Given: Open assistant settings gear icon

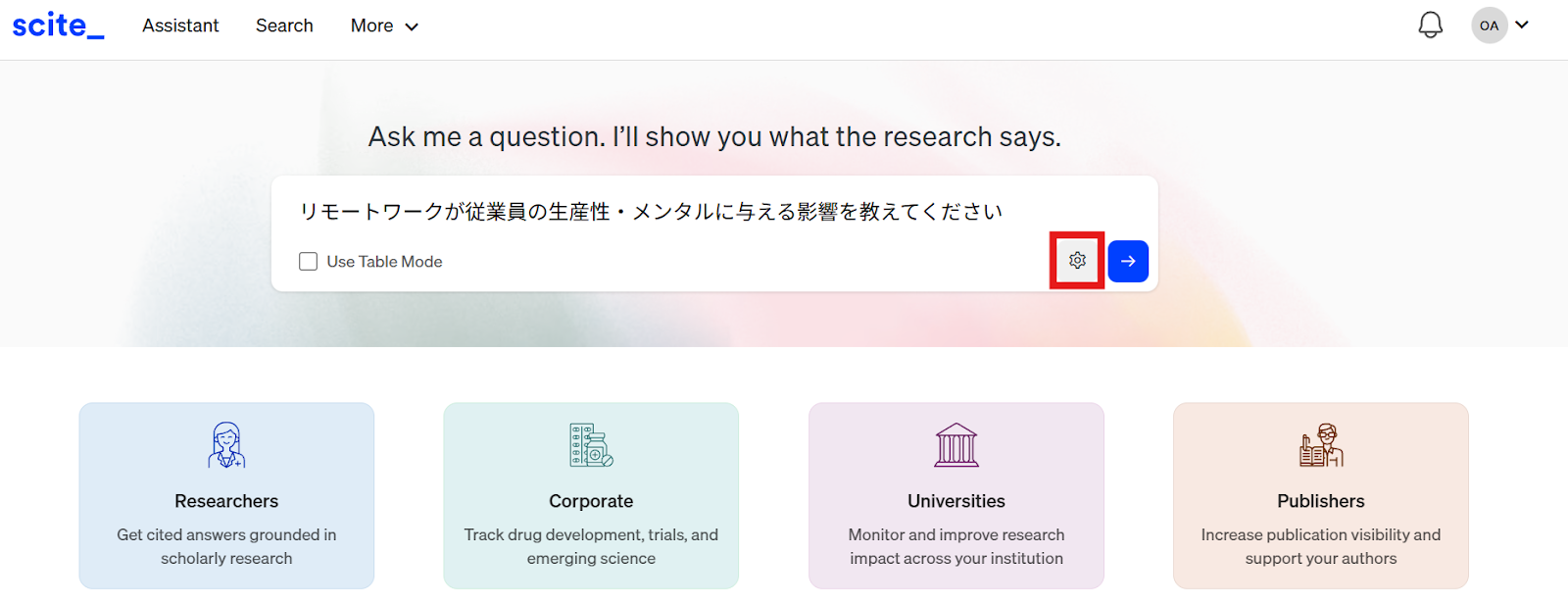Looking at the screenshot, I should 1077,261.
